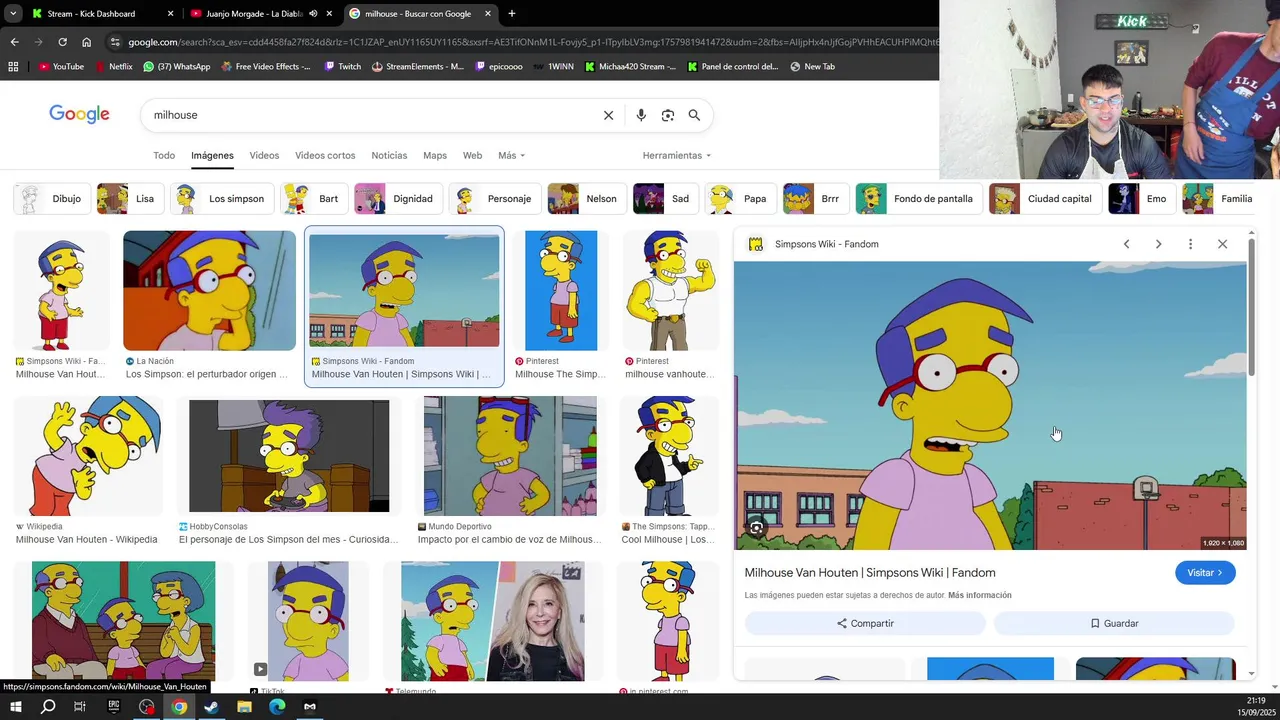
Task: Open HobbyConsolas Milhouse gaming thumbnail
Action: (x=289, y=456)
